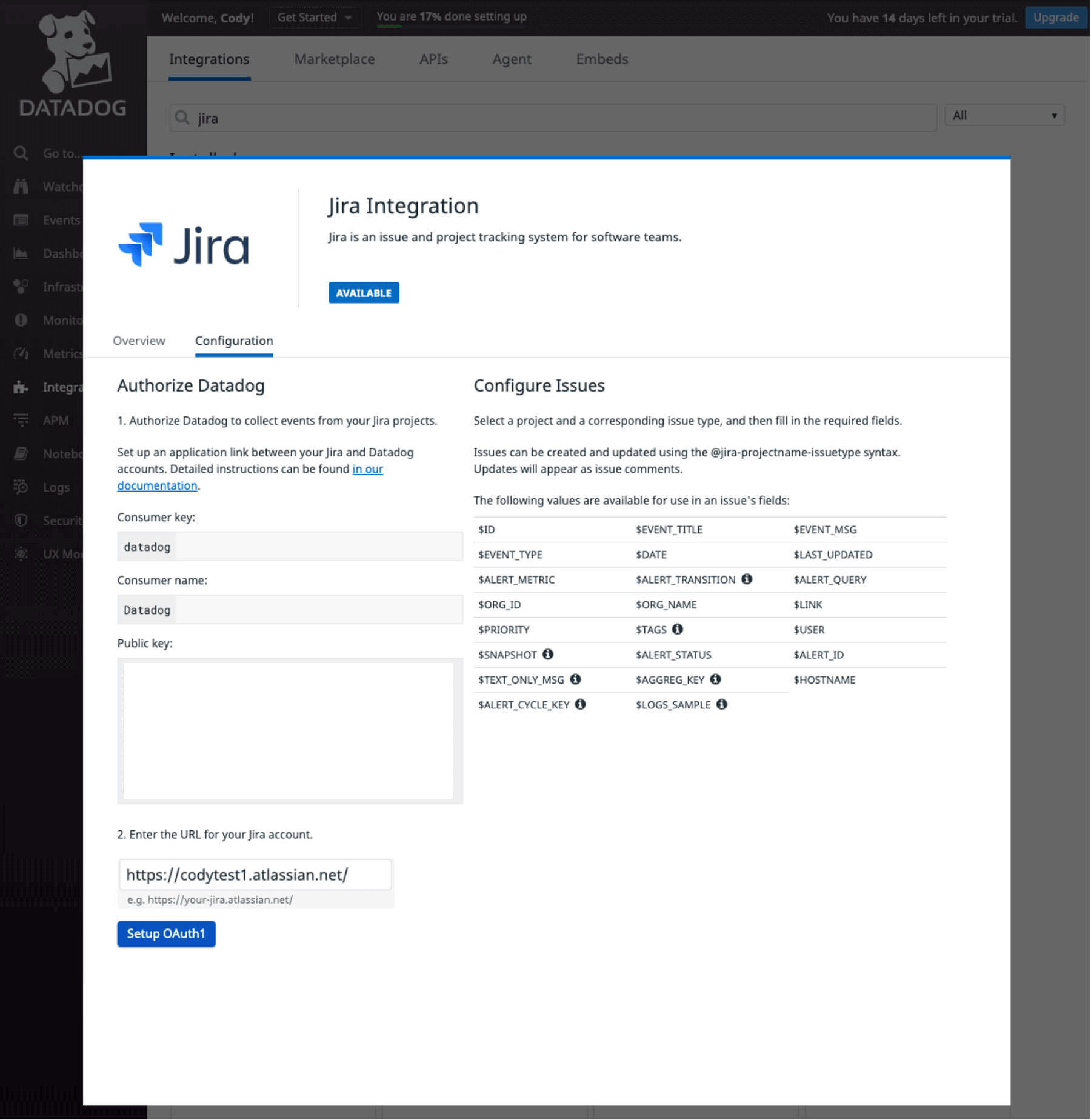The height and width of the screenshot is (1120, 1091).
Task: Open the documentation link
Action: tap(157, 485)
